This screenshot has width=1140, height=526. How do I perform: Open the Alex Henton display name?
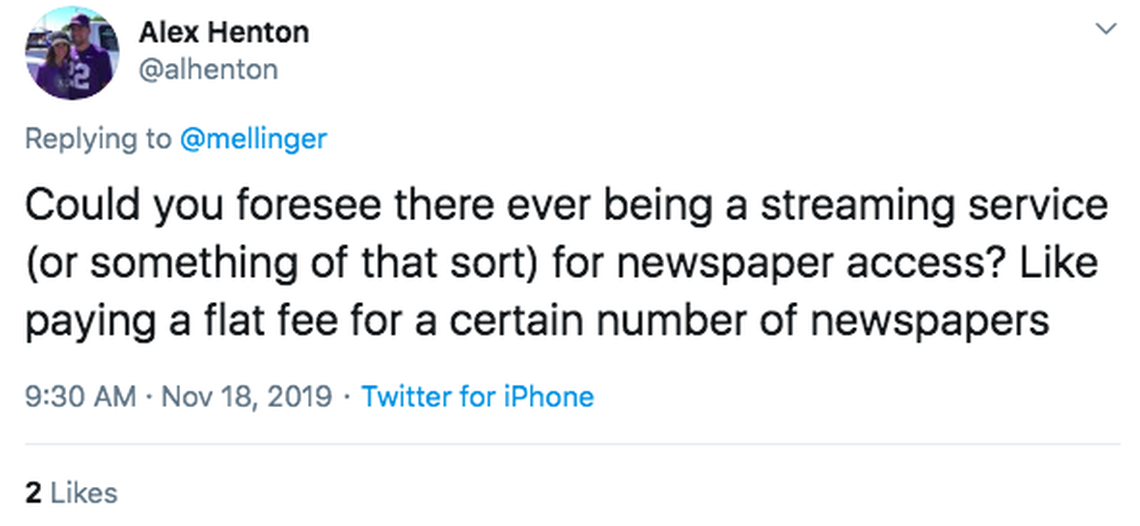click(223, 32)
